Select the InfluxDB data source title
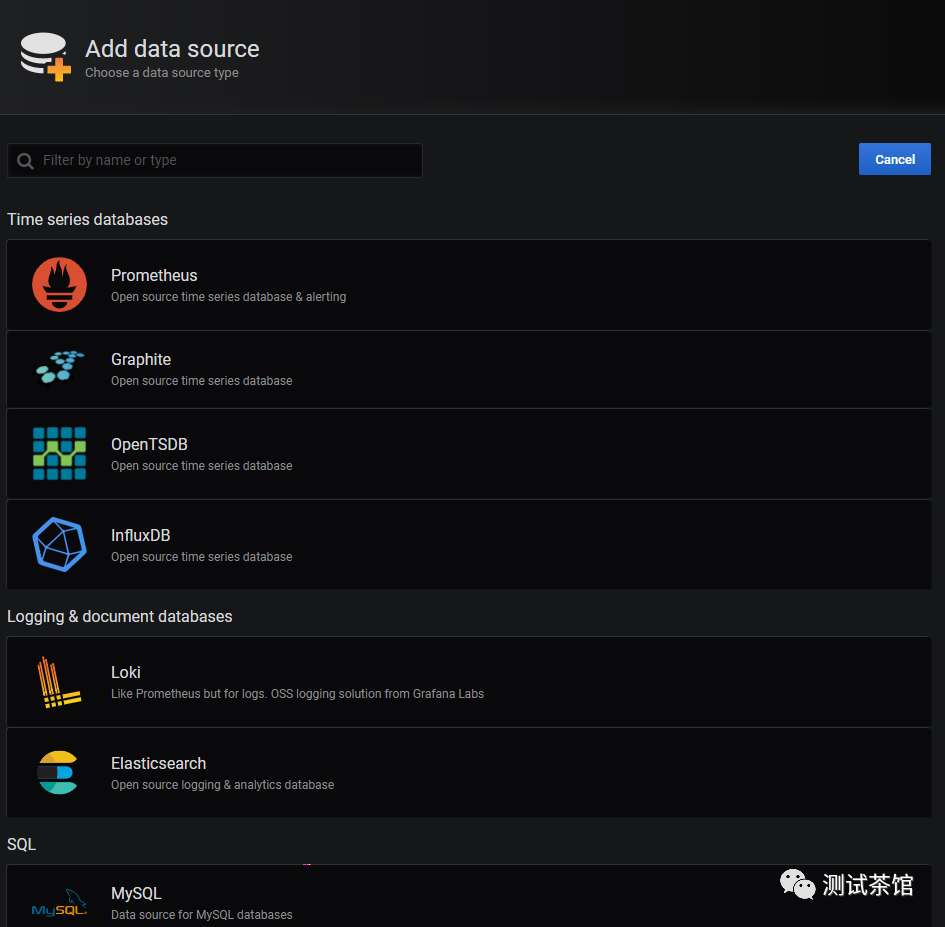This screenshot has width=945, height=927. coord(140,535)
